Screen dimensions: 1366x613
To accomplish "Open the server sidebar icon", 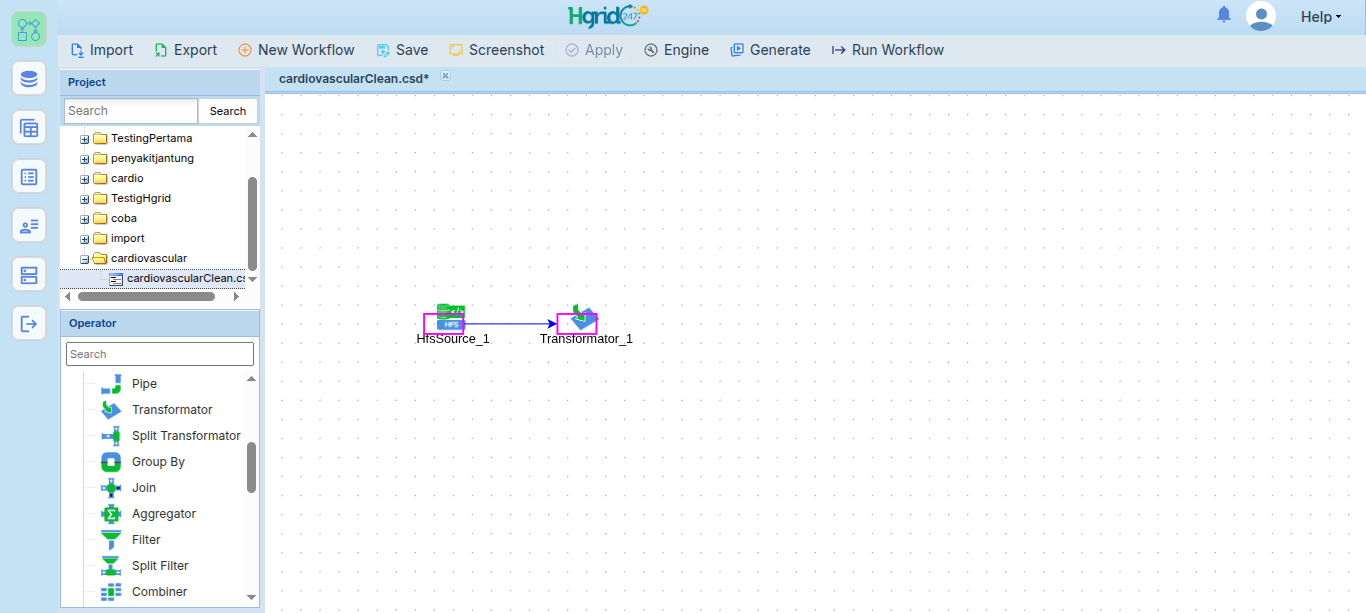I will click(29, 275).
